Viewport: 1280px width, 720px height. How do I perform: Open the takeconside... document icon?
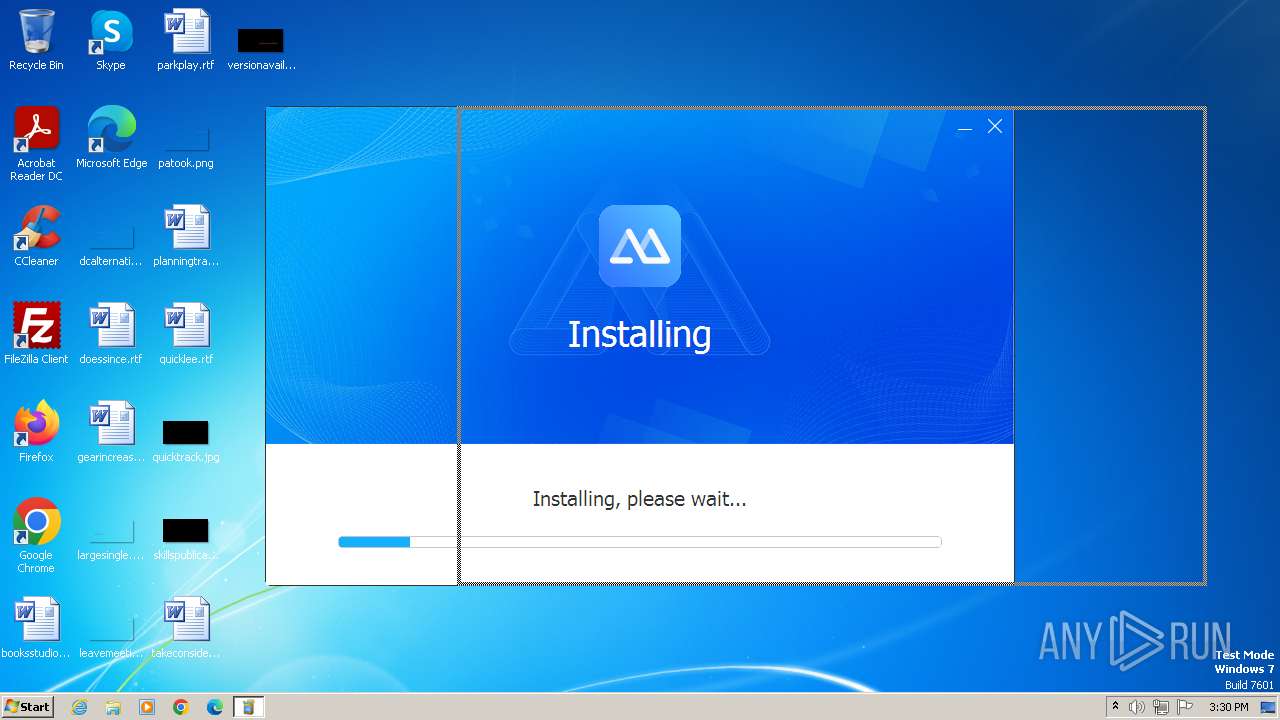tap(186, 628)
